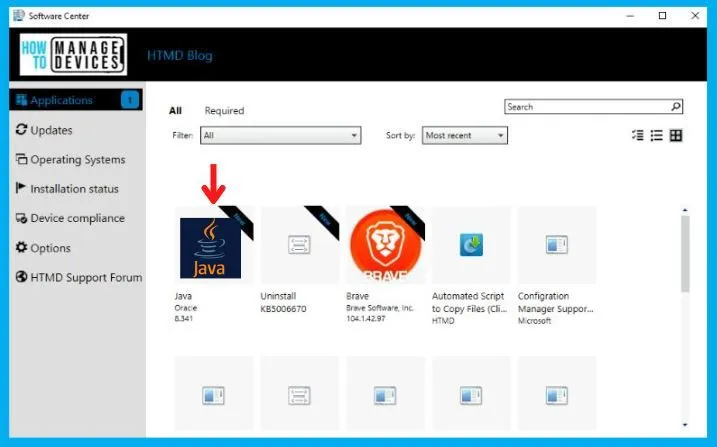This screenshot has width=717, height=447.
Task: Select the second tile in the second row
Action: coord(299,395)
